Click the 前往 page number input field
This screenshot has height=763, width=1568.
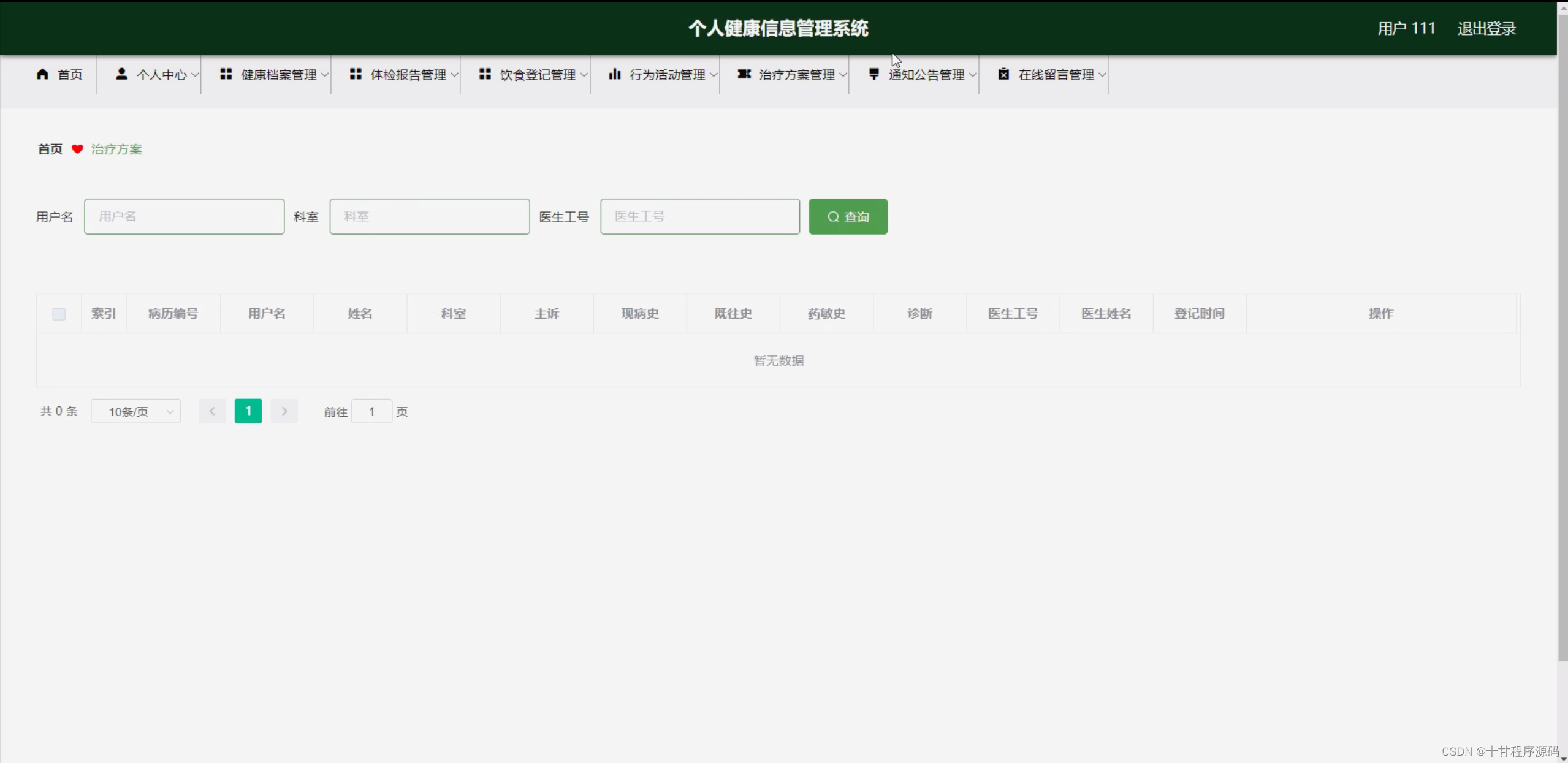pos(371,411)
